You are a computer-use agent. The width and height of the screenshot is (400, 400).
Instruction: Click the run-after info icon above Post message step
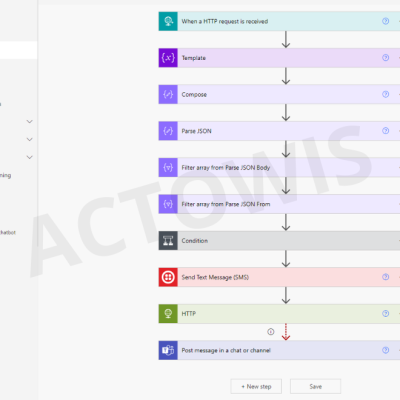click(x=271, y=332)
